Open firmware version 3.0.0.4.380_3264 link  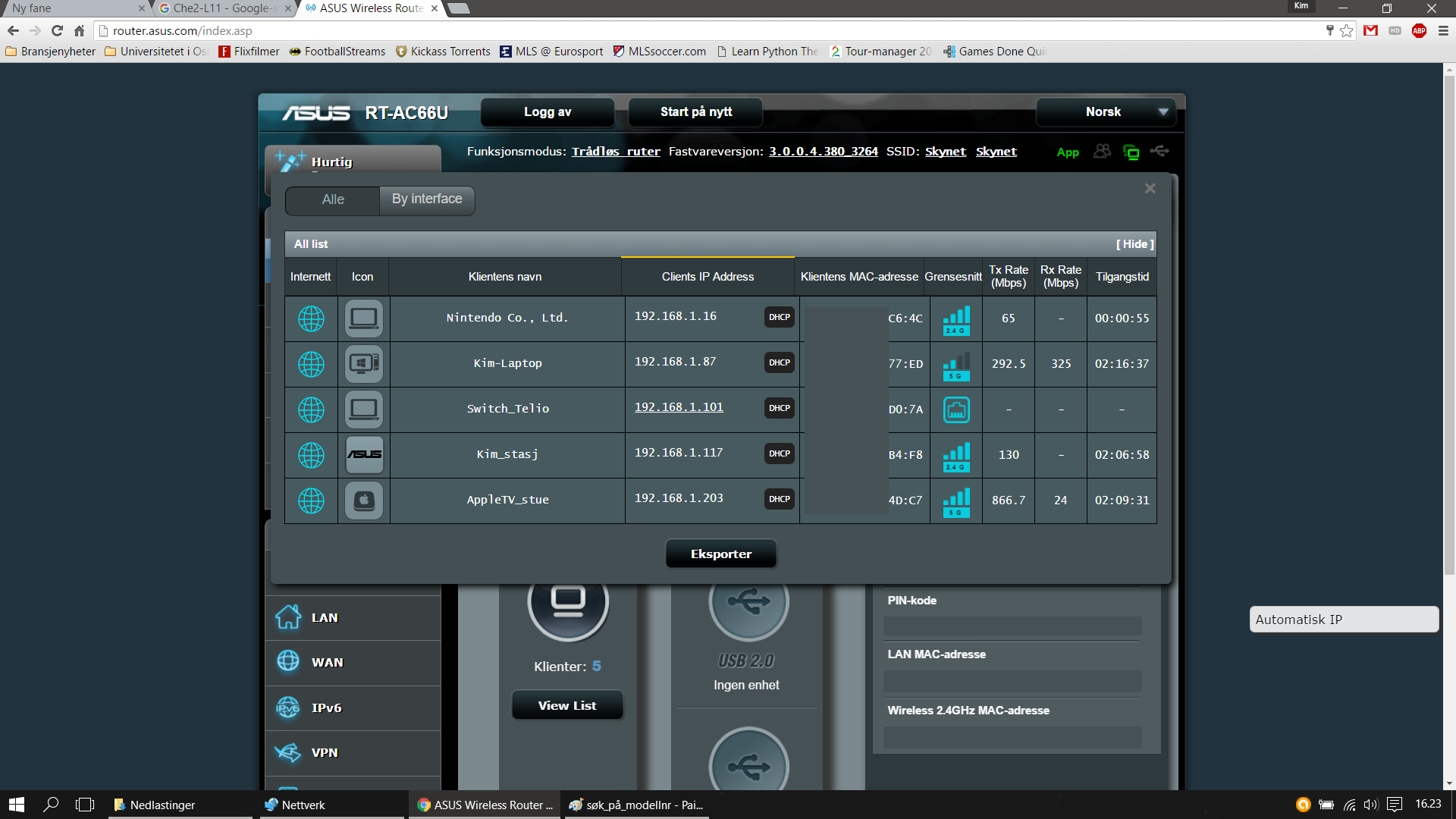click(x=824, y=152)
